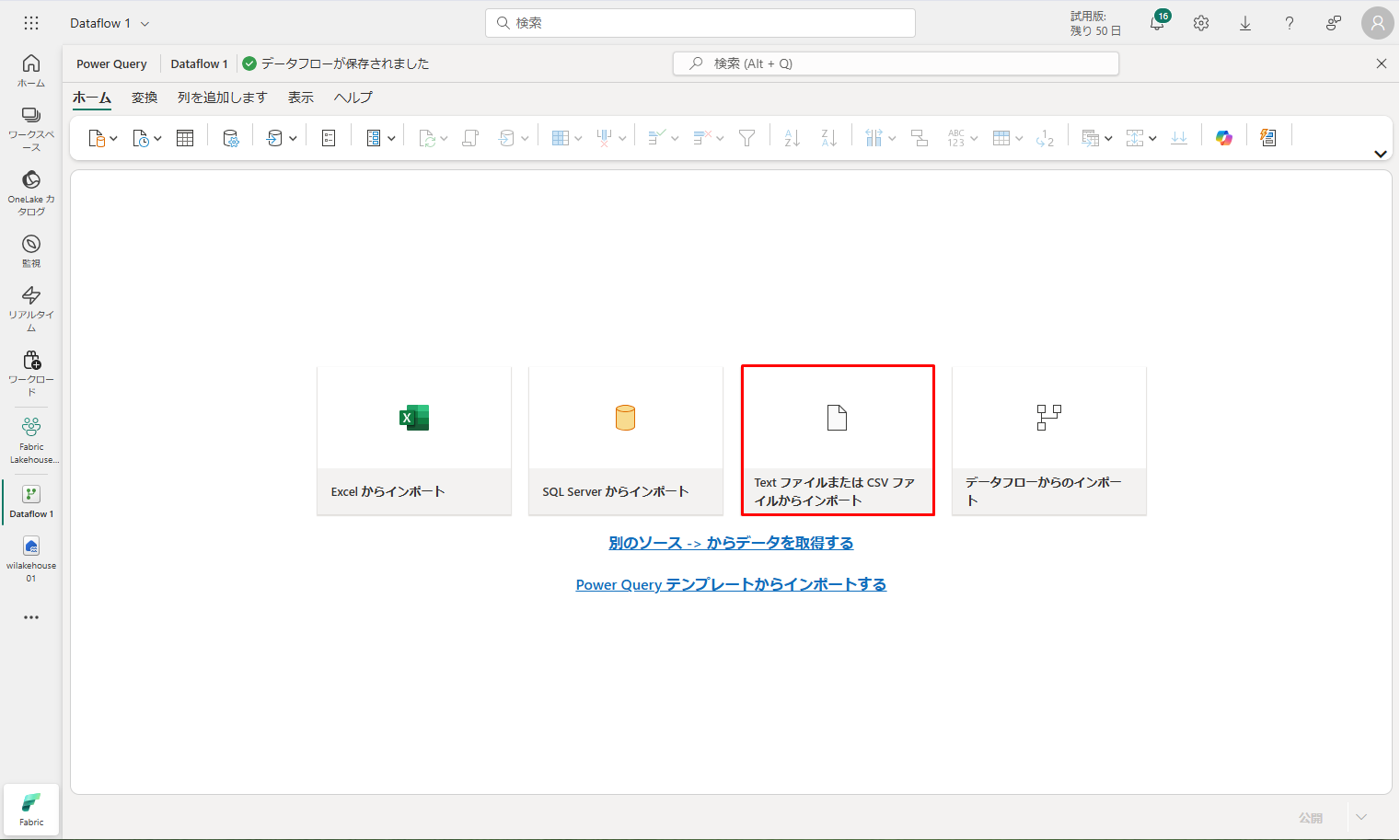The width and height of the screenshot is (1400, 840).
Task: Click the sort ascending A-Z icon
Action: point(793,138)
